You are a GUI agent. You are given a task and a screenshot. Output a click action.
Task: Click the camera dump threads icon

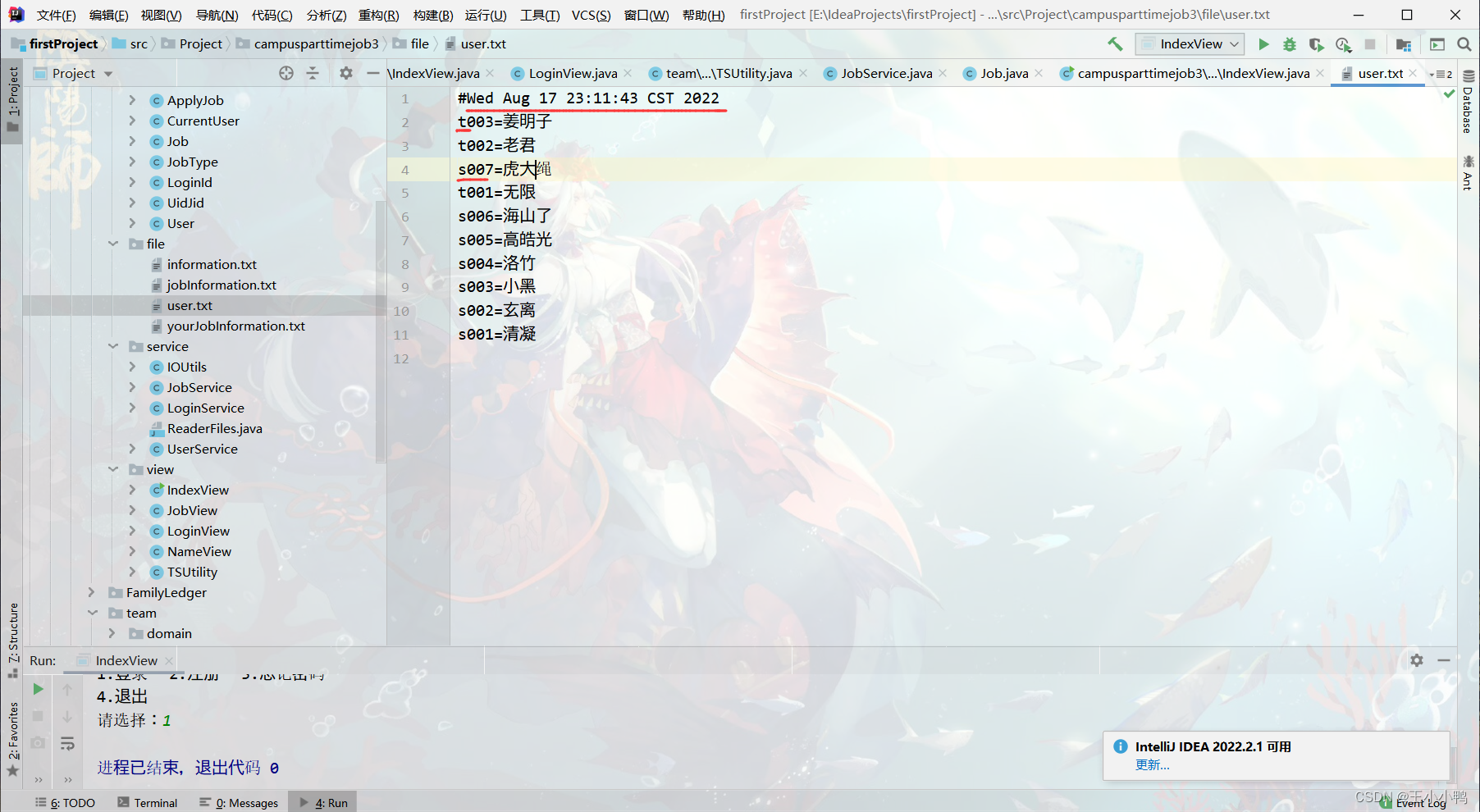click(38, 743)
